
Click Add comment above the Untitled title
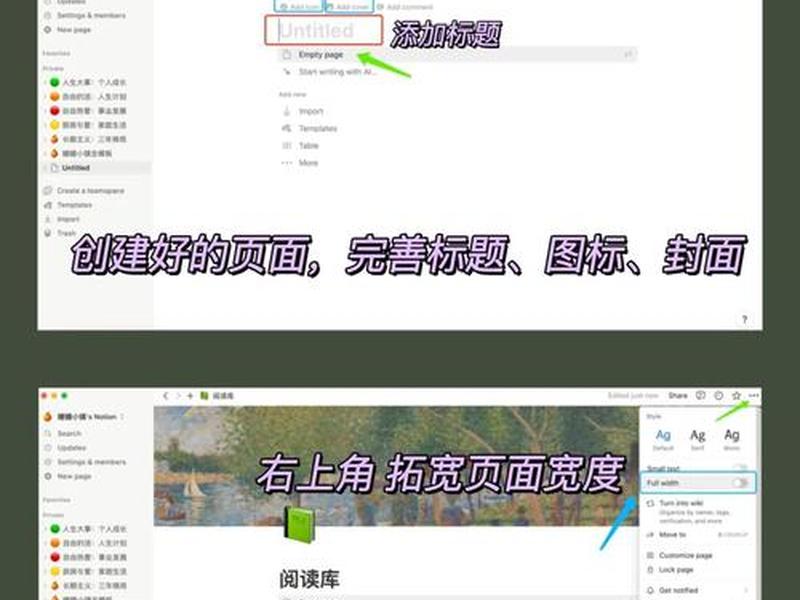[x=405, y=7]
